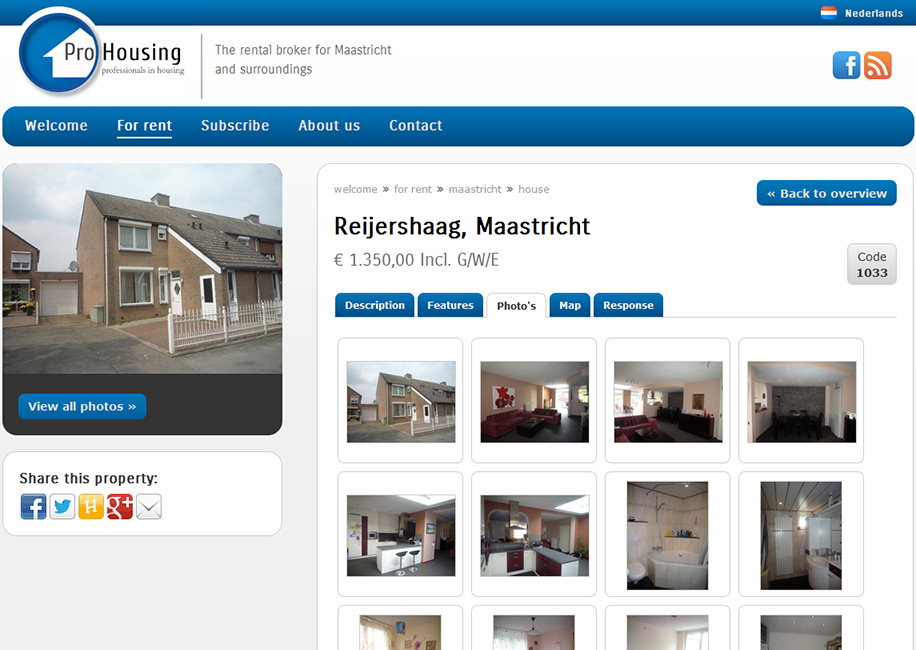Open the Subscribe menu item
The image size is (916, 650).
click(x=235, y=126)
